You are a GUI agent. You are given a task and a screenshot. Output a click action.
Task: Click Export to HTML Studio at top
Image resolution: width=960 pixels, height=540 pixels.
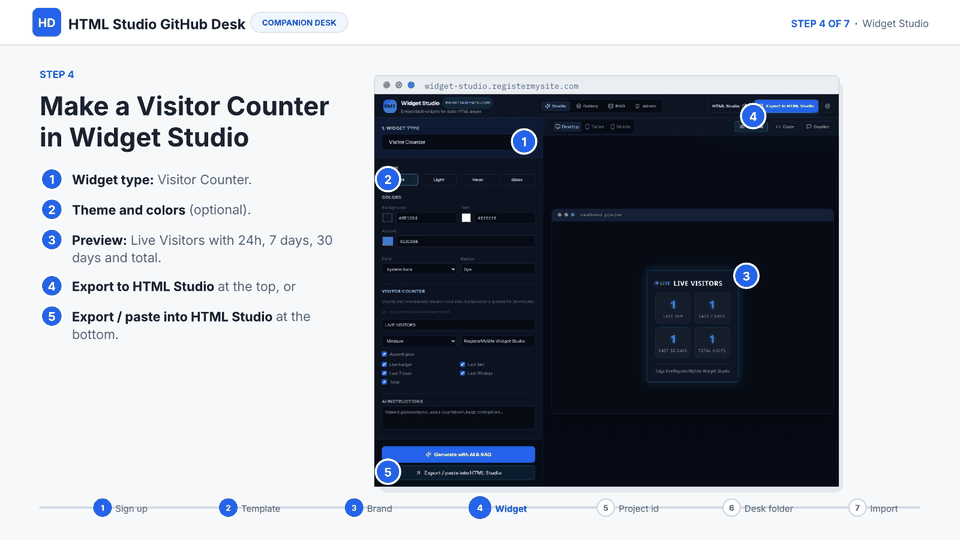click(x=787, y=106)
